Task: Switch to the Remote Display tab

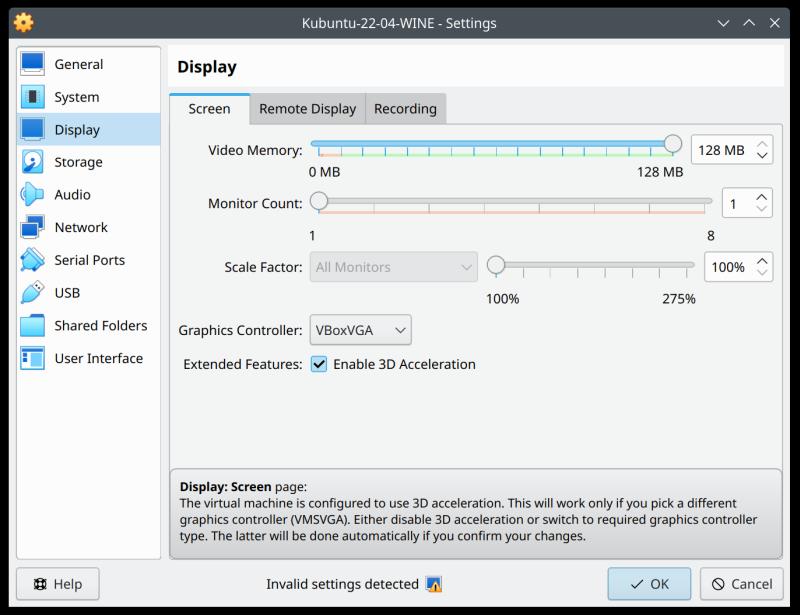Action: tap(307, 109)
